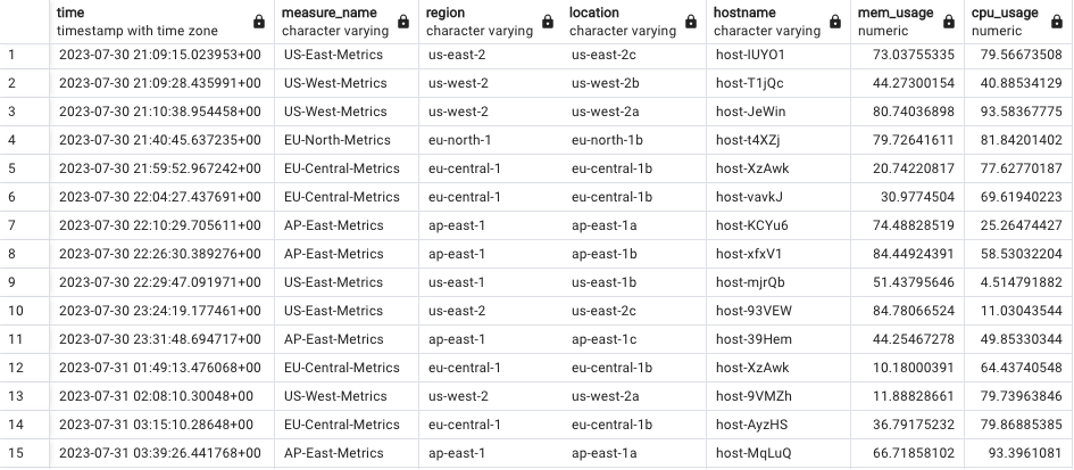Click the lock icon in region column
The height and width of the screenshot is (470, 1074).
(547, 22)
